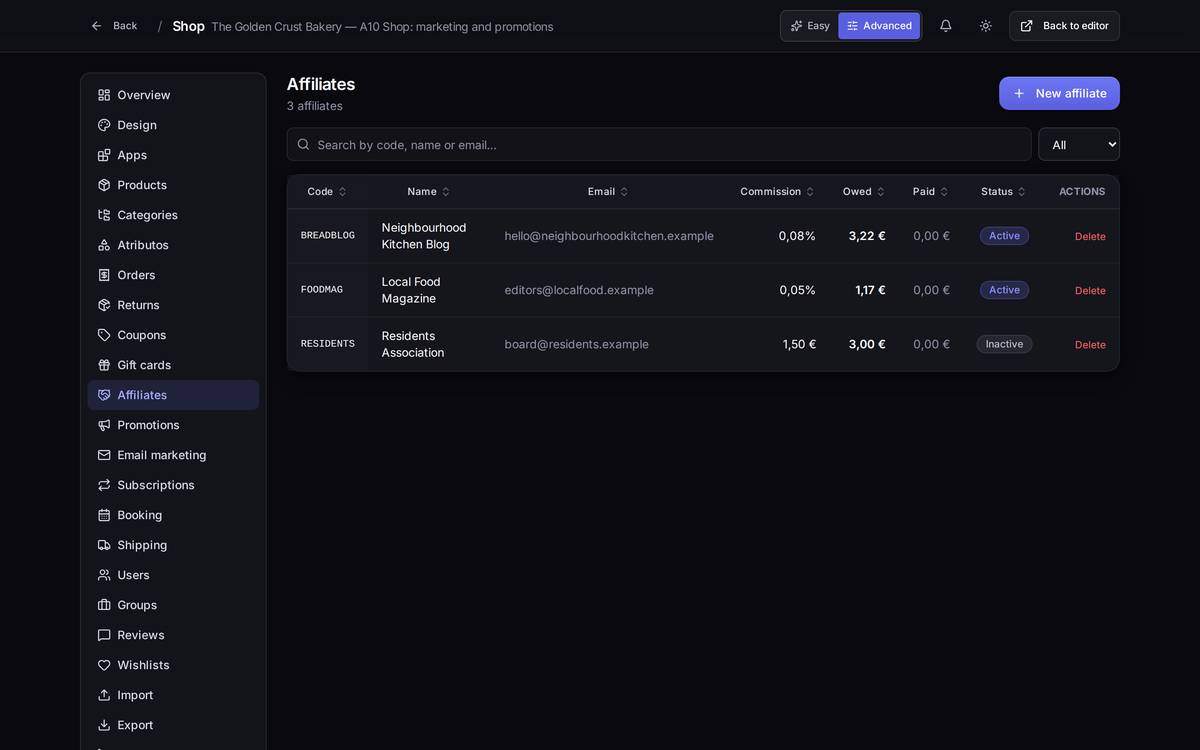Click the 3,22 € owed amount

(x=867, y=236)
